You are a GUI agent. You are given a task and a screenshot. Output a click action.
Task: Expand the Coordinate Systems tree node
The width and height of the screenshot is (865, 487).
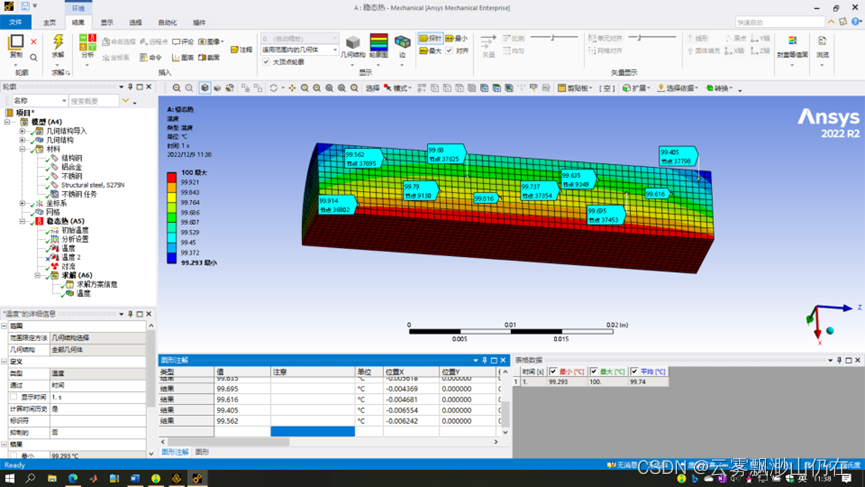[22, 203]
